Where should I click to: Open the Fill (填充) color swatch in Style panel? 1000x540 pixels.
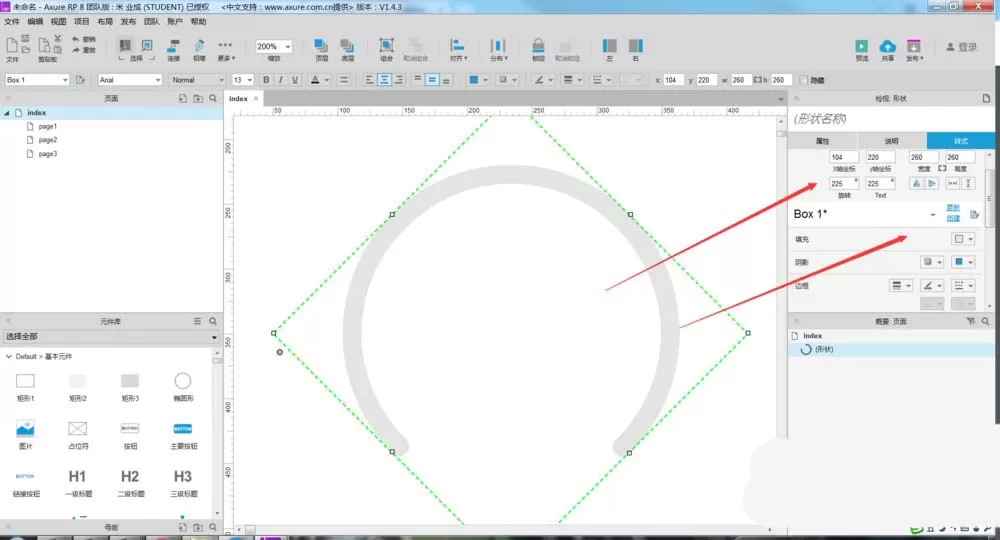[x=963, y=239]
